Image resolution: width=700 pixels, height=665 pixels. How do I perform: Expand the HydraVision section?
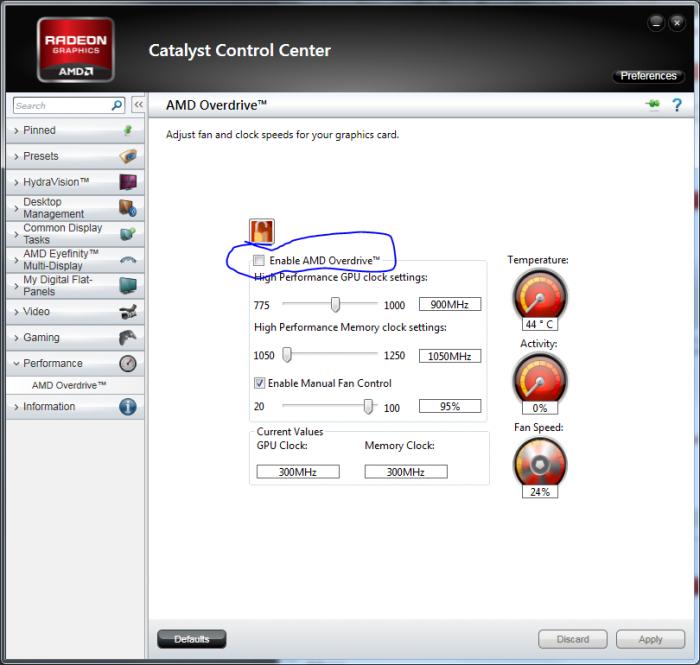75,182
